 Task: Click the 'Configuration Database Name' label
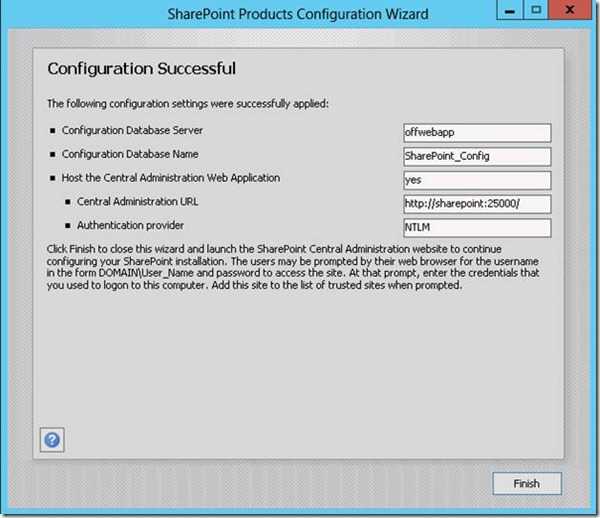[130, 154]
